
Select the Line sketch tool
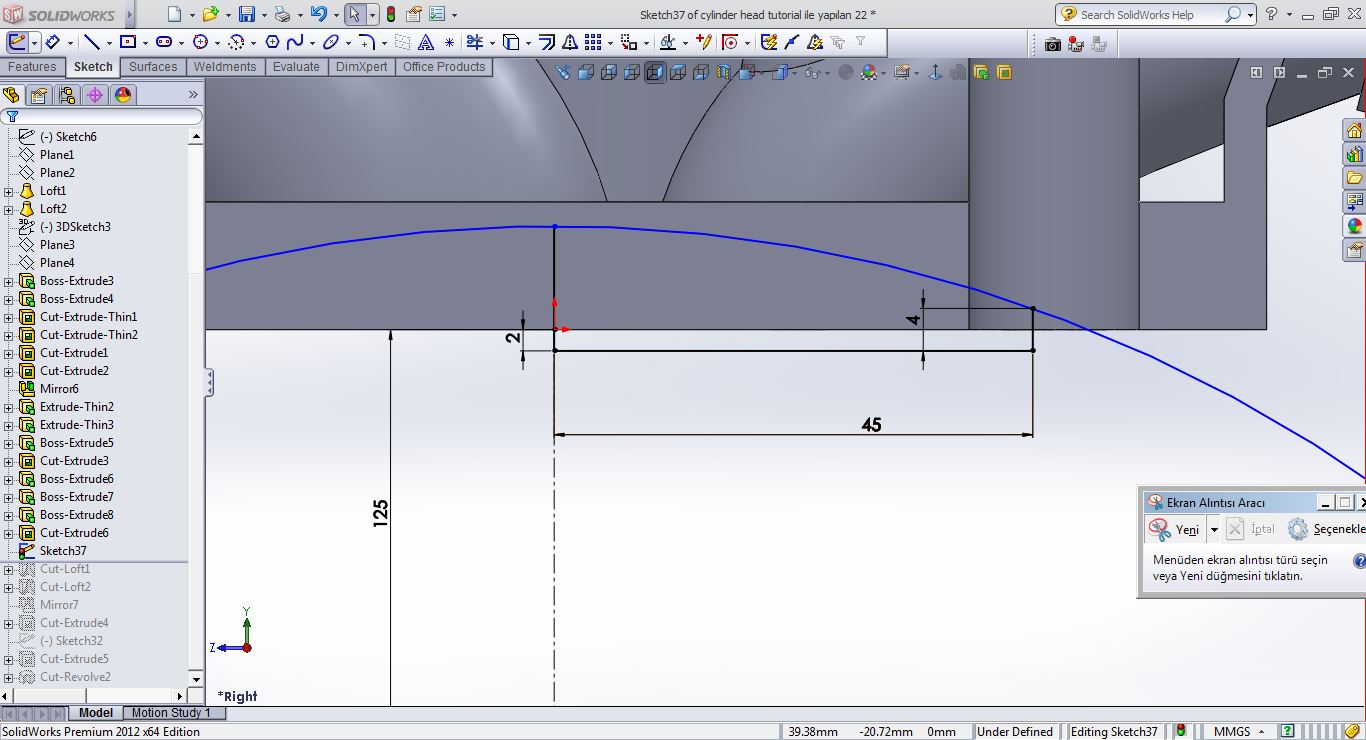pos(91,42)
